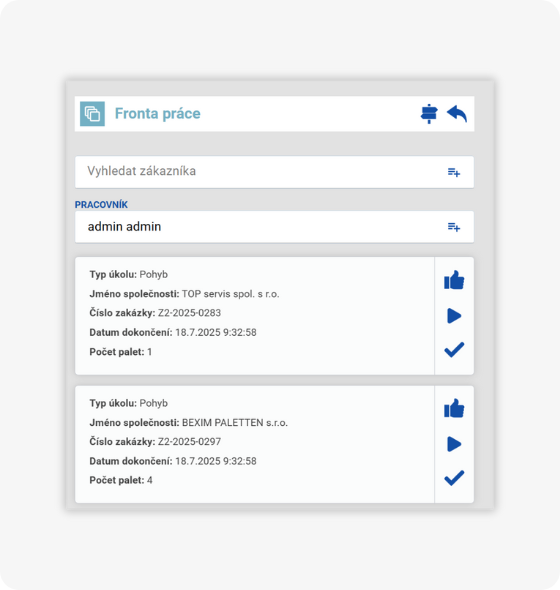Mark order Z2-2025-0283 complete with checkmark

pos(454,350)
